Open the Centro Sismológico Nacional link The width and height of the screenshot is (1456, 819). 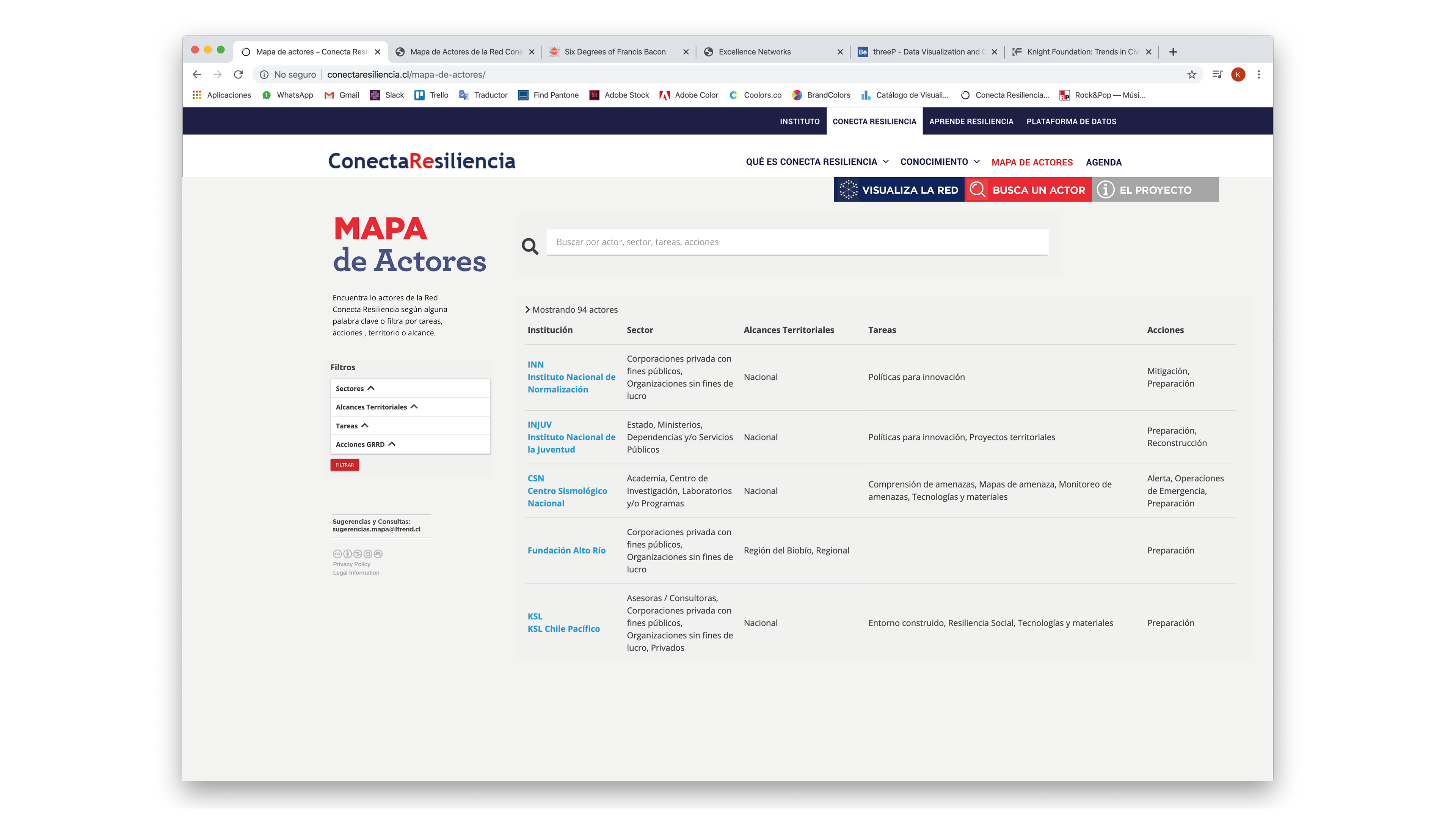(567, 491)
